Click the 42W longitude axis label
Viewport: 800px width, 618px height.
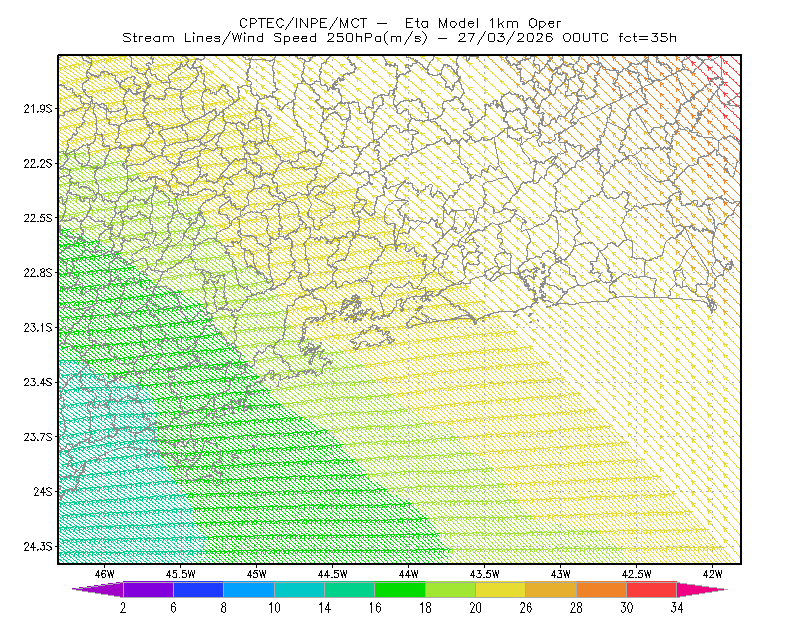[x=712, y=574]
